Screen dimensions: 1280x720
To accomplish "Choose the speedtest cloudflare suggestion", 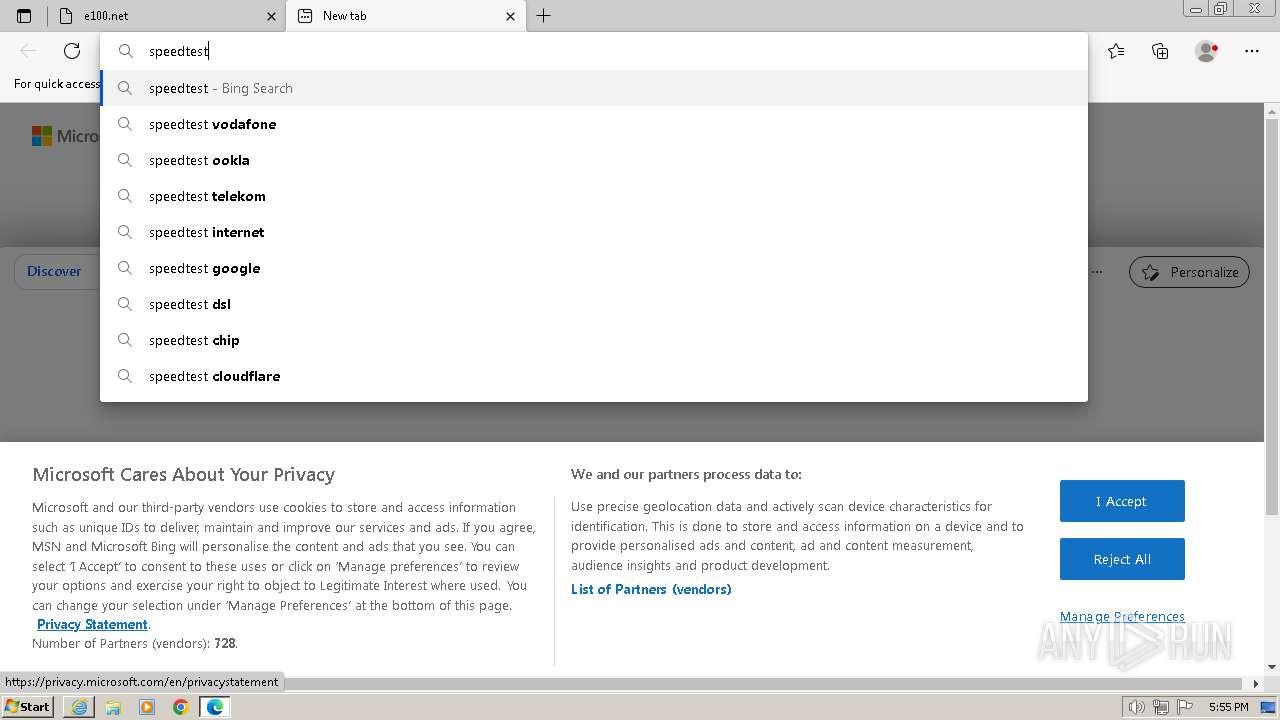I will (x=594, y=376).
